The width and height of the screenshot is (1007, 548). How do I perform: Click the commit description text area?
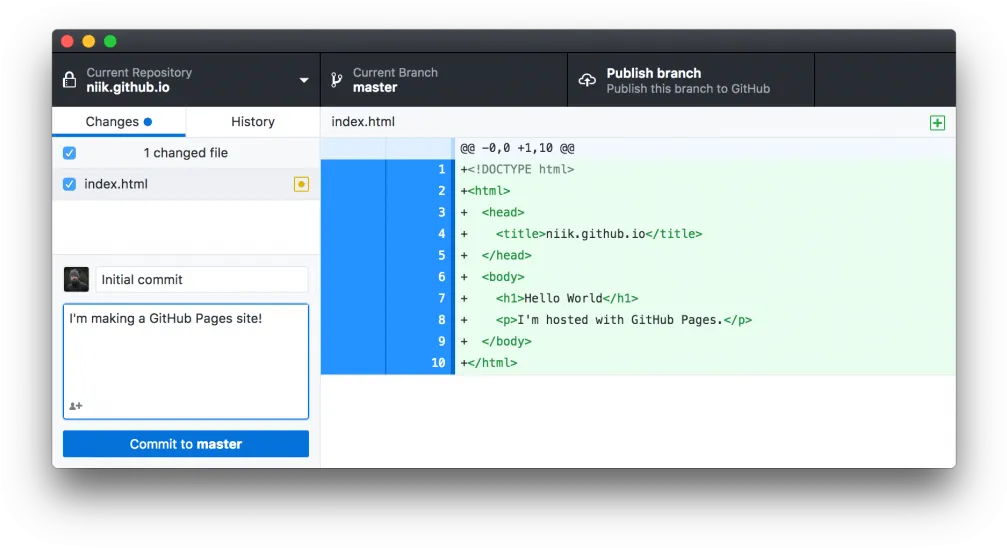(x=186, y=362)
